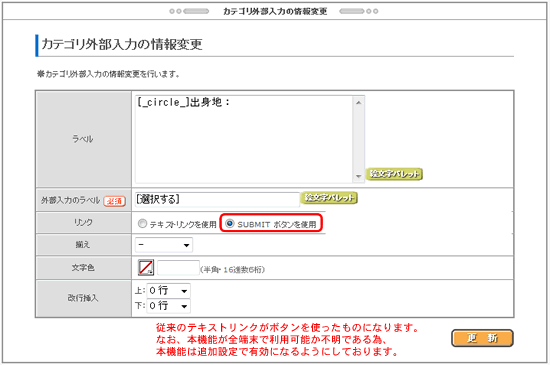Open the 文字色 color picker swatch

click(x=146, y=268)
